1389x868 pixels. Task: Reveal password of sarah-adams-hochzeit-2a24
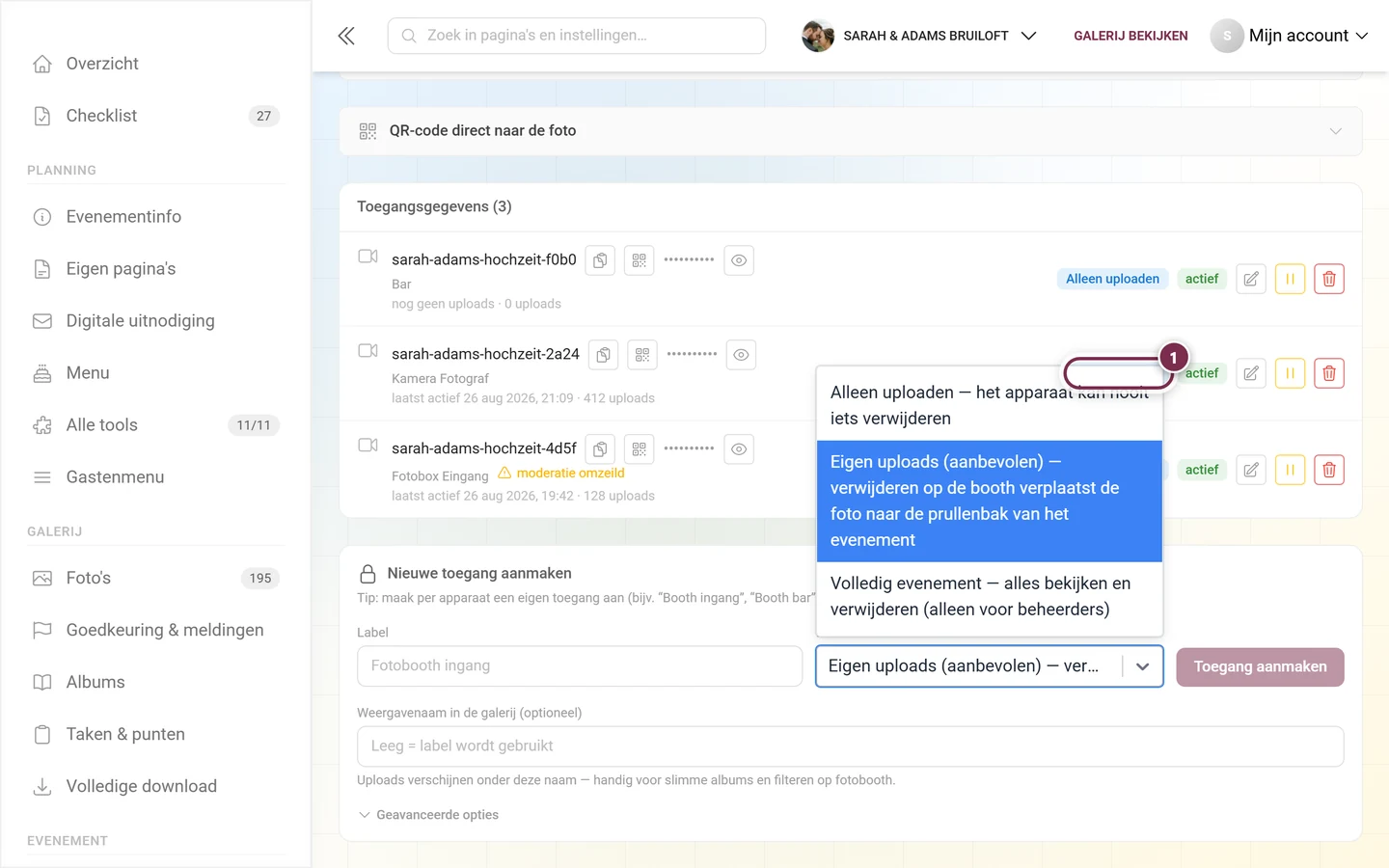pos(741,355)
